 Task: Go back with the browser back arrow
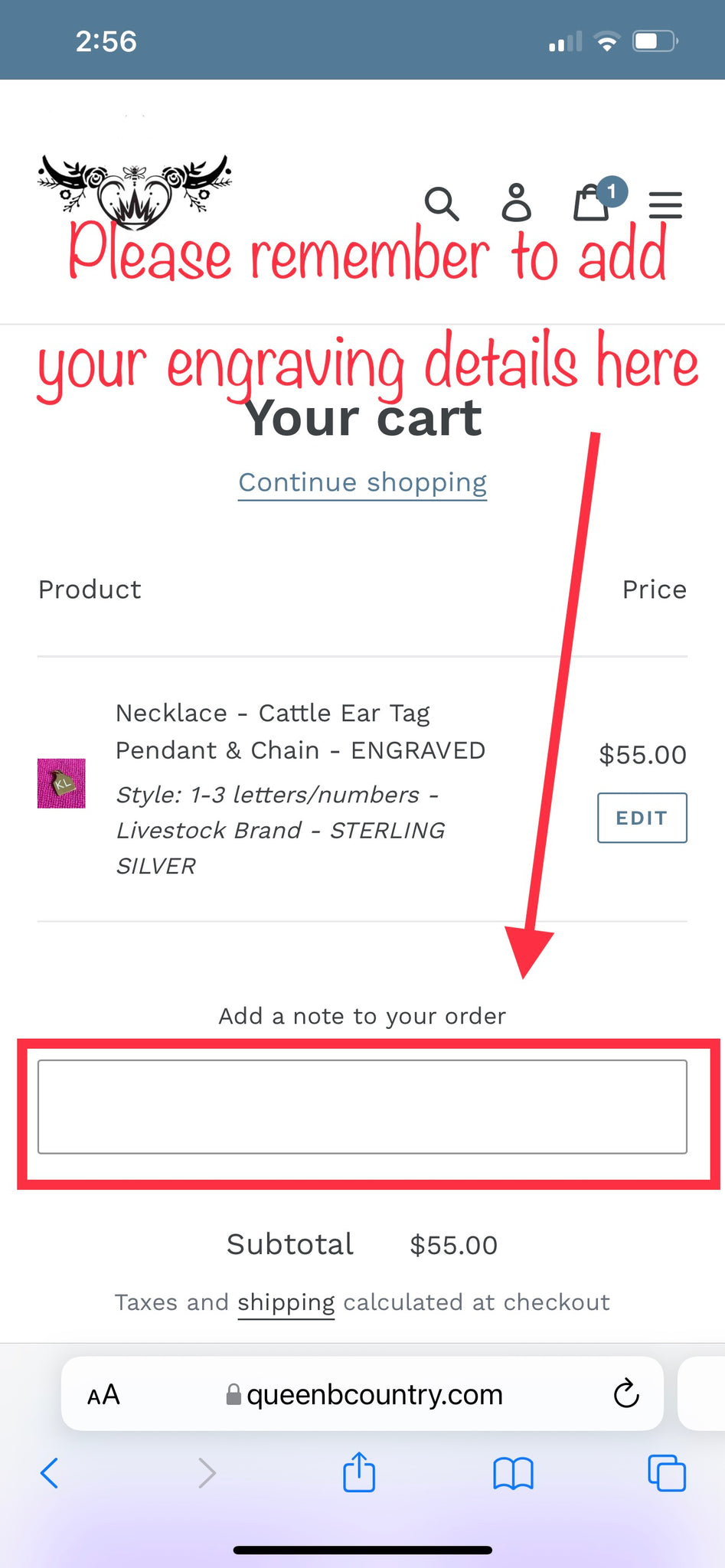point(49,1472)
